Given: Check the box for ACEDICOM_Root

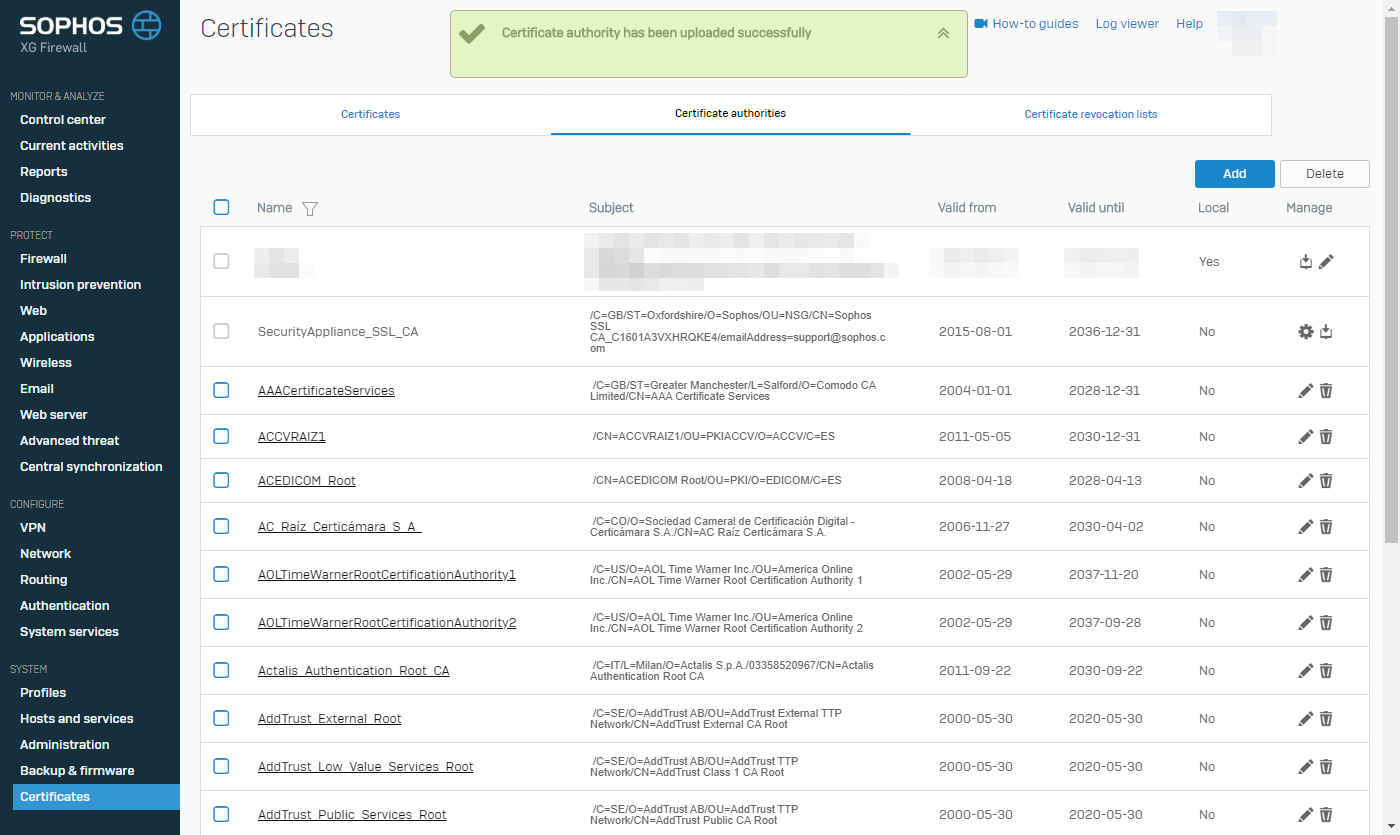Looking at the screenshot, I should click(221, 480).
